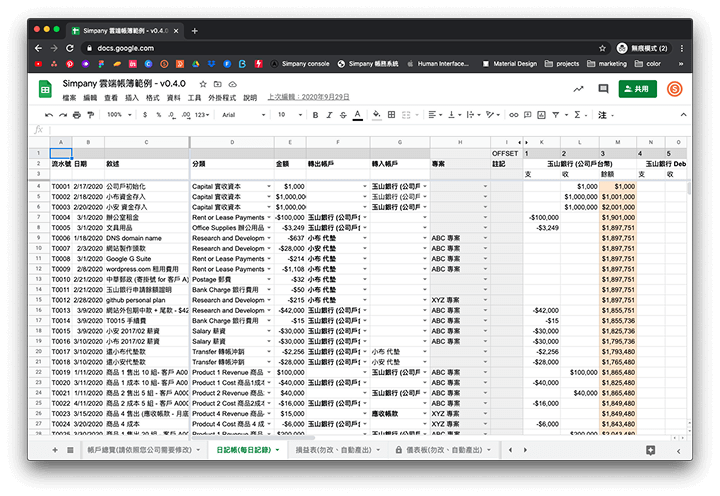Open the zoom 100% dropdown
The height and width of the screenshot is (496, 720).
click(119, 115)
